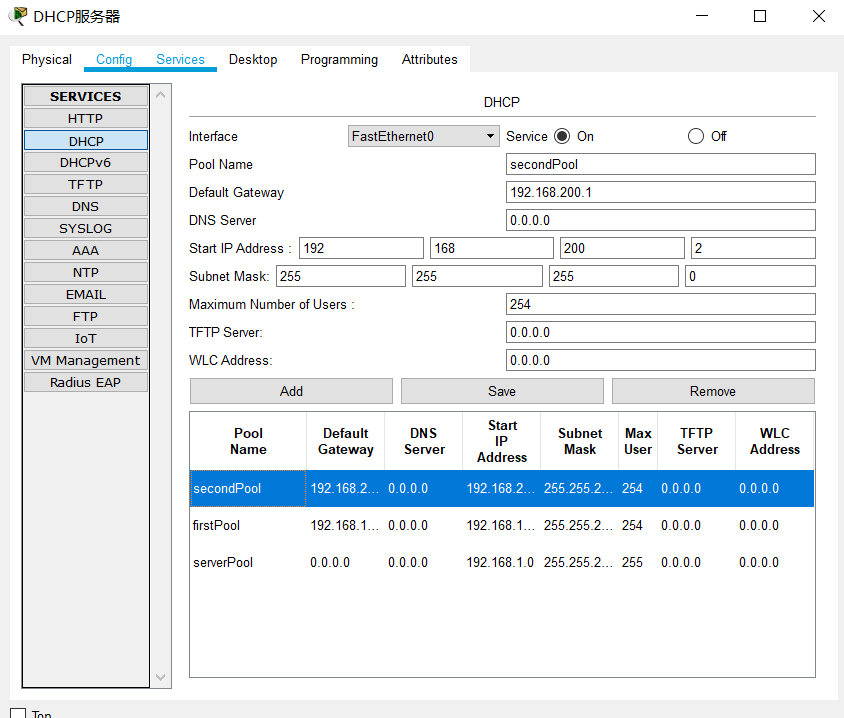This screenshot has width=844, height=718.
Task: Select NTP service
Action: (86, 273)
